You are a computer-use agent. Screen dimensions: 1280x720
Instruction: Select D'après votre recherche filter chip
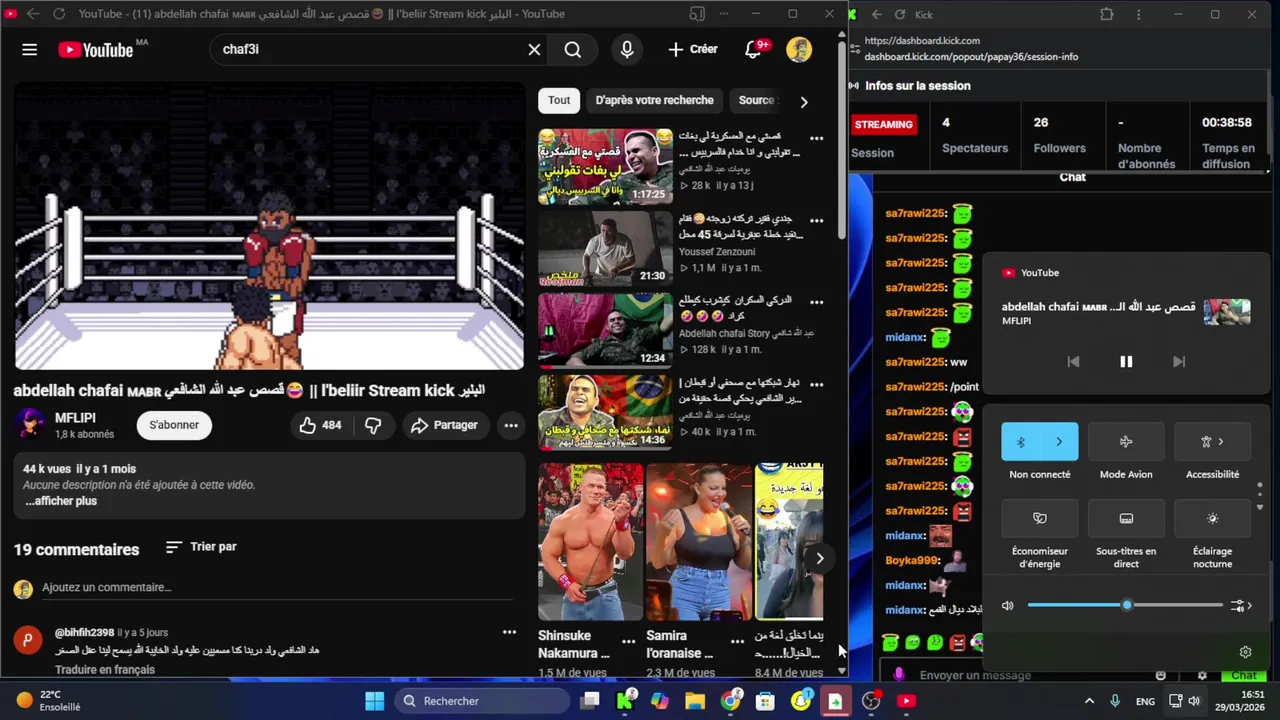[654, 100]
